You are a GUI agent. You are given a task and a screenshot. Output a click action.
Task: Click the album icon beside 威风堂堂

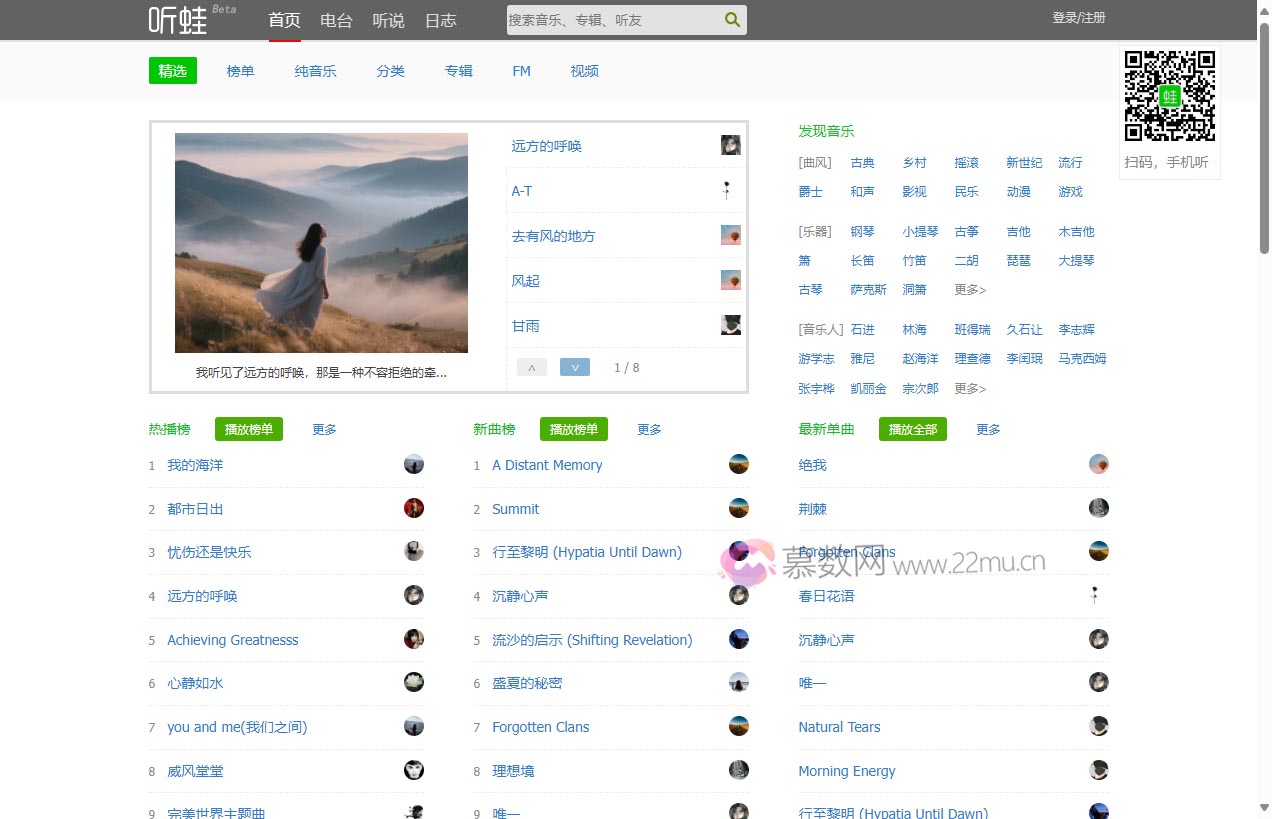[x=414, y=770]
